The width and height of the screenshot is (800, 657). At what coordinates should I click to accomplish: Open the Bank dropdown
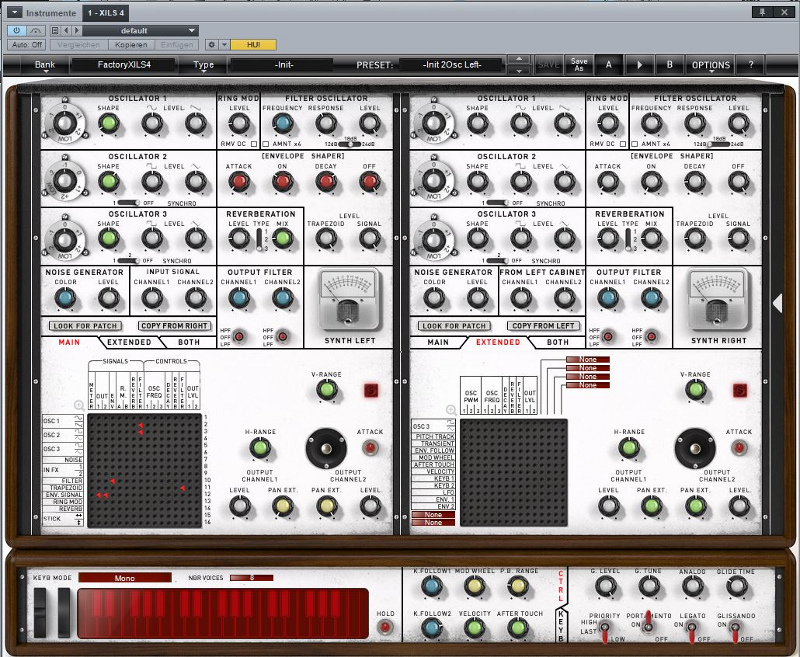pos(45,65)
